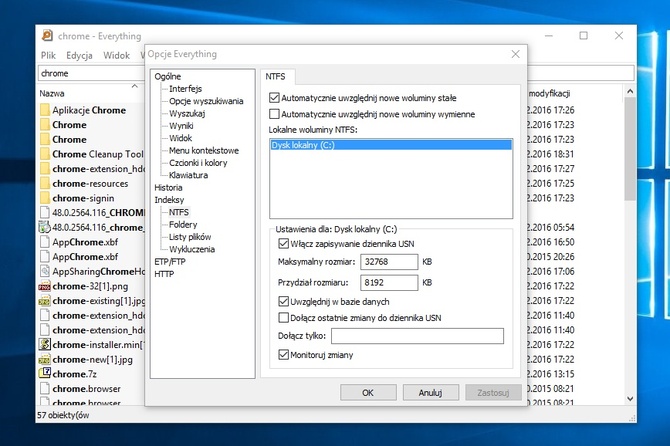Image resolution: width=670 pixels, height=446 pixels.
Task: Click the Chrome Cleanup Tool folder icon
Action: click(45, 154)
